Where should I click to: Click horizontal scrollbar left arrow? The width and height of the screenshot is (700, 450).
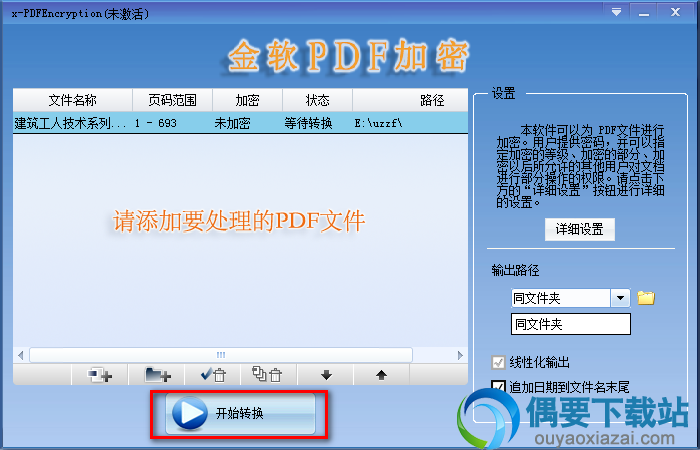coord(21,355)
